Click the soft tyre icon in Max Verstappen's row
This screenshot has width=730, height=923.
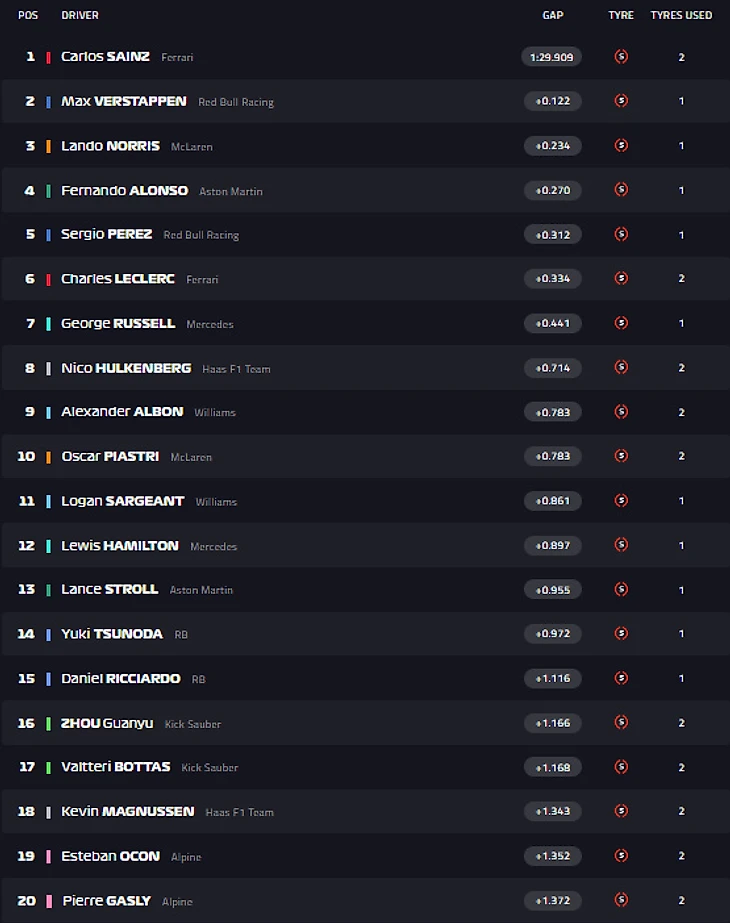tap(621, 101)
